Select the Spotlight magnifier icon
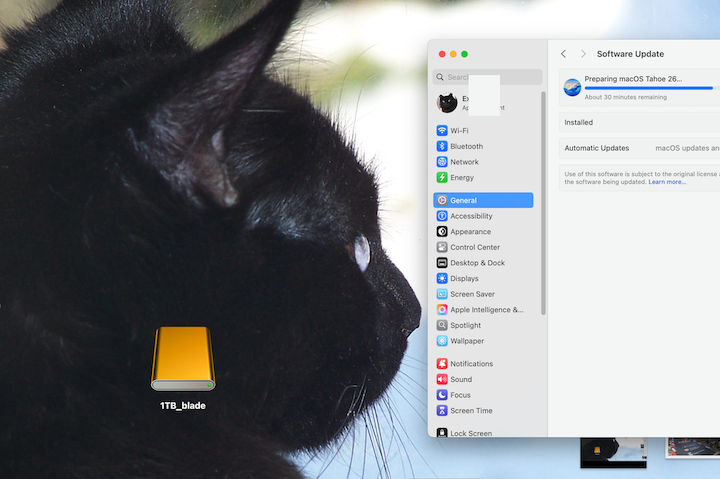720x479 pixels. (442, 325)
